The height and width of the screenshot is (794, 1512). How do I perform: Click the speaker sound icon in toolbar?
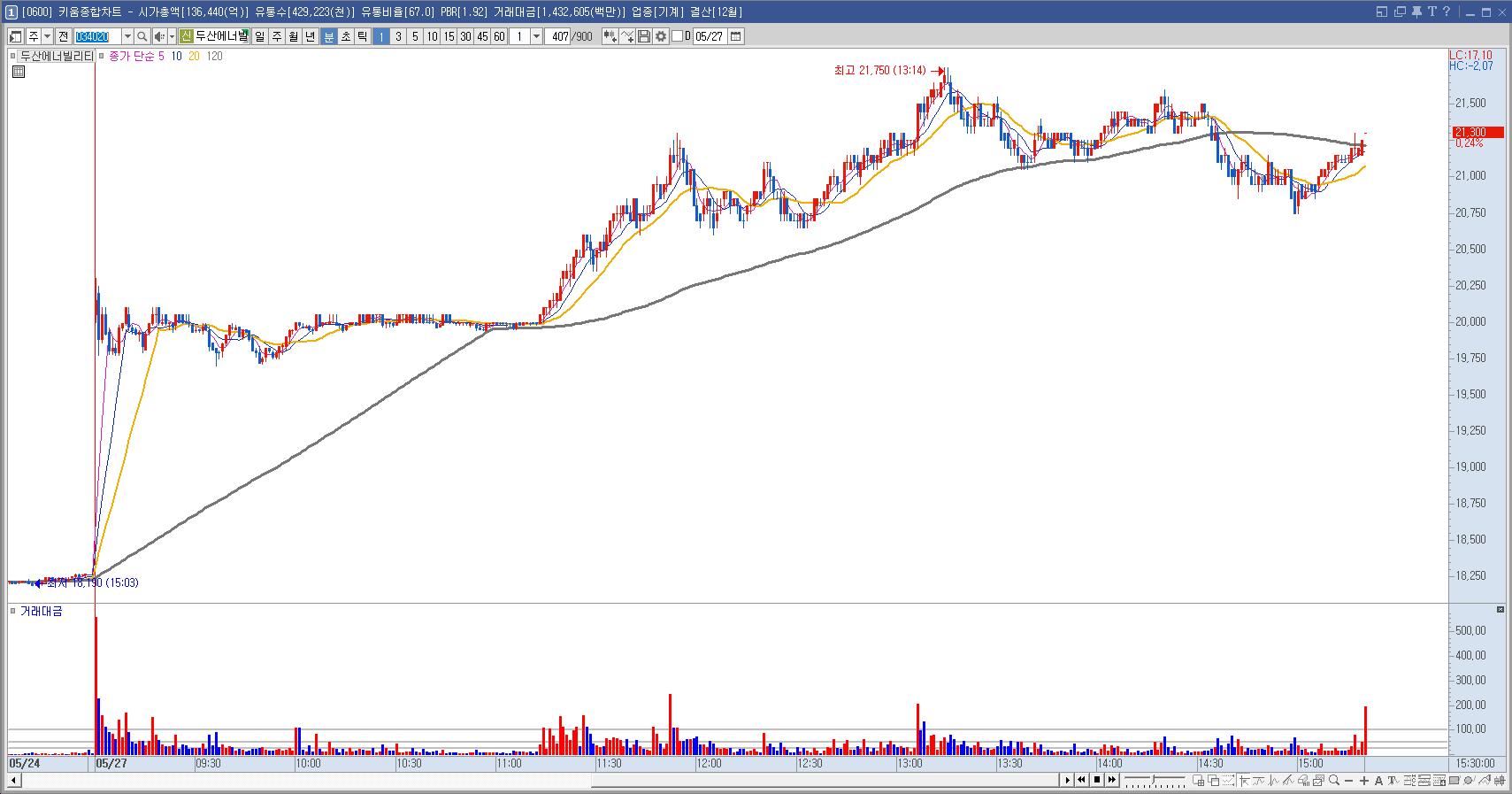[159, 36]
